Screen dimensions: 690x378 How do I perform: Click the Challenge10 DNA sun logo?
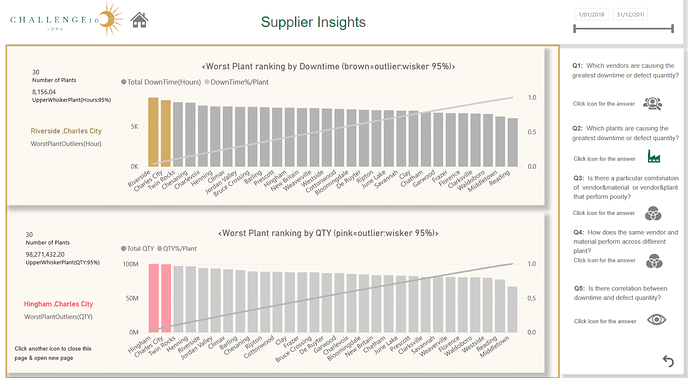click(66, 19)
